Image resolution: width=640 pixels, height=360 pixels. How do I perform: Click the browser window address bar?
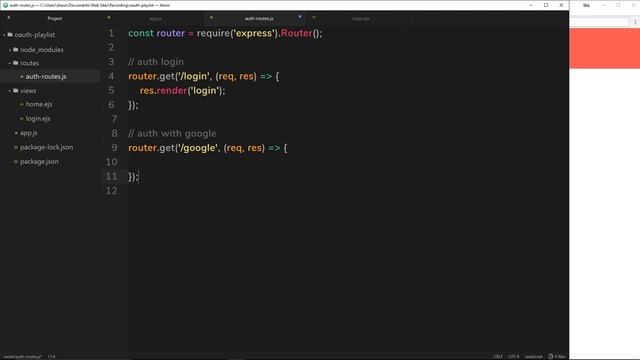click(599, 22)
